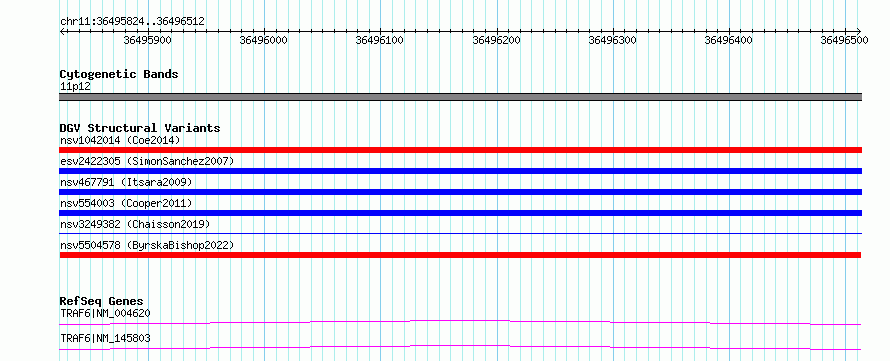This screenshot has height=361, width=890.
Task: Click the left arrowhead of the ruler
Action: click(62, 31)
